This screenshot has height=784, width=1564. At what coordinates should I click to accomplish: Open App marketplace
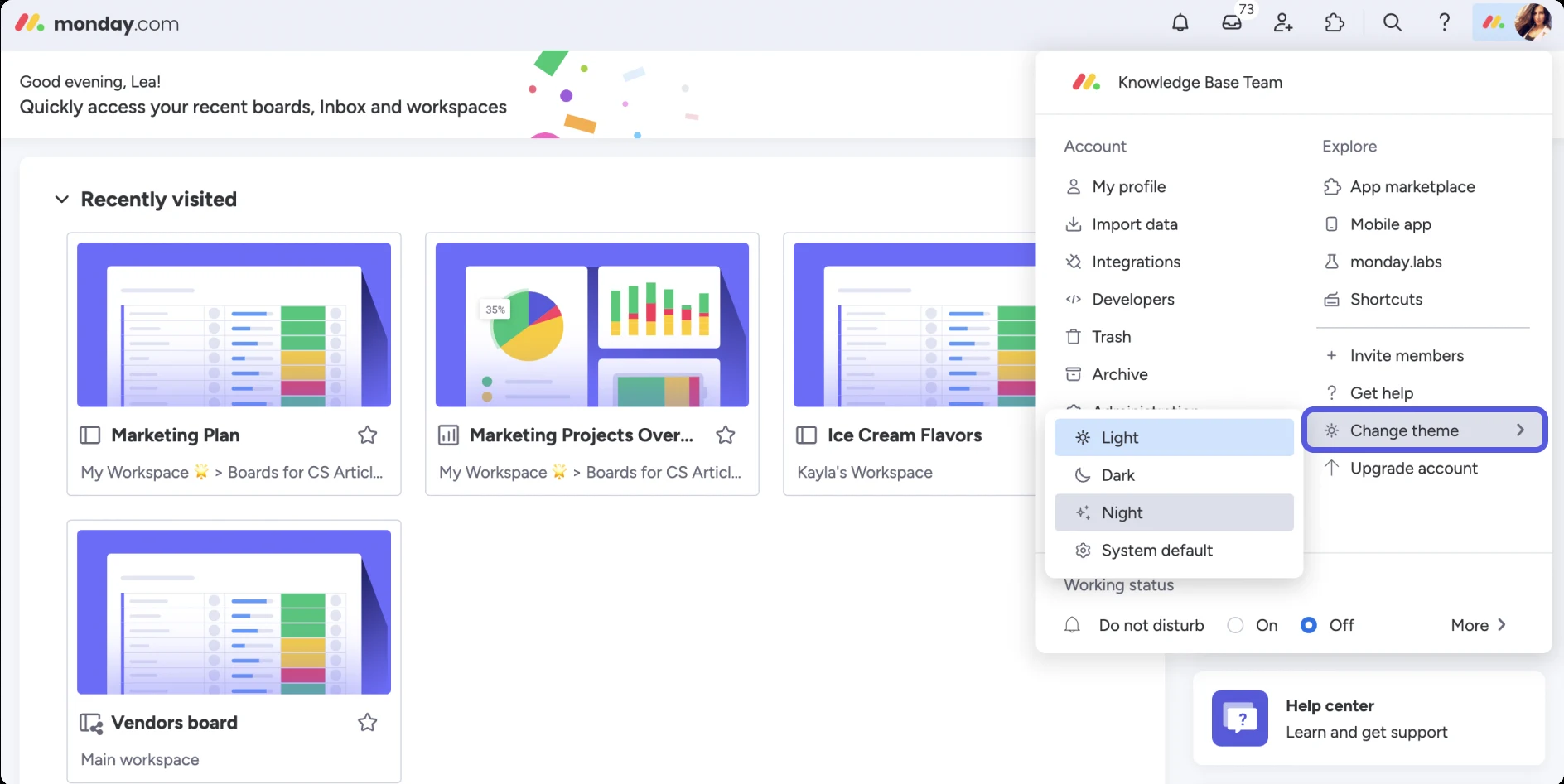click(x=1399, y=186)
